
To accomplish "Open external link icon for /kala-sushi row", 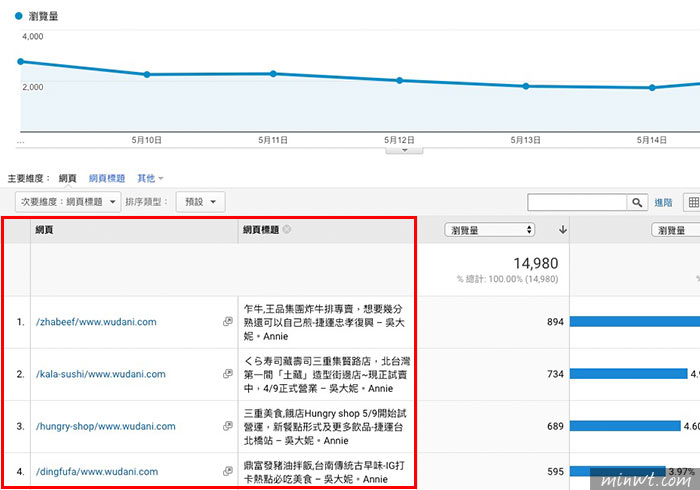I will tap(228, 374).
